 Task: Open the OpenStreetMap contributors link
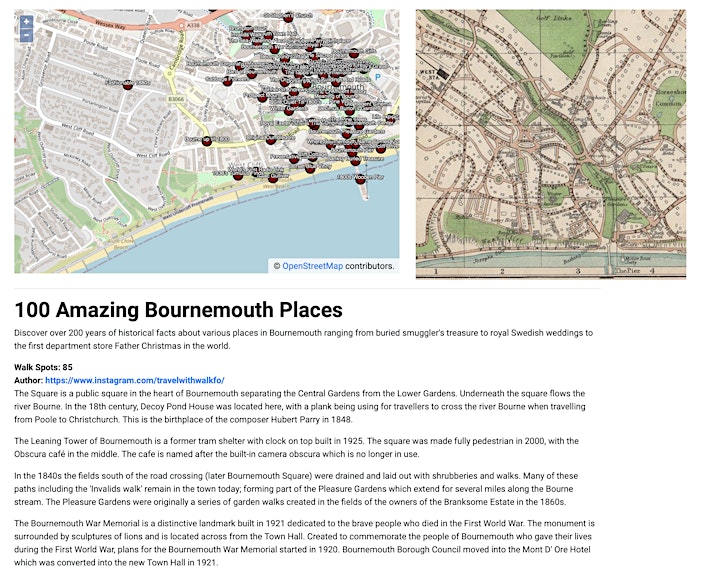tap(312, 266)
